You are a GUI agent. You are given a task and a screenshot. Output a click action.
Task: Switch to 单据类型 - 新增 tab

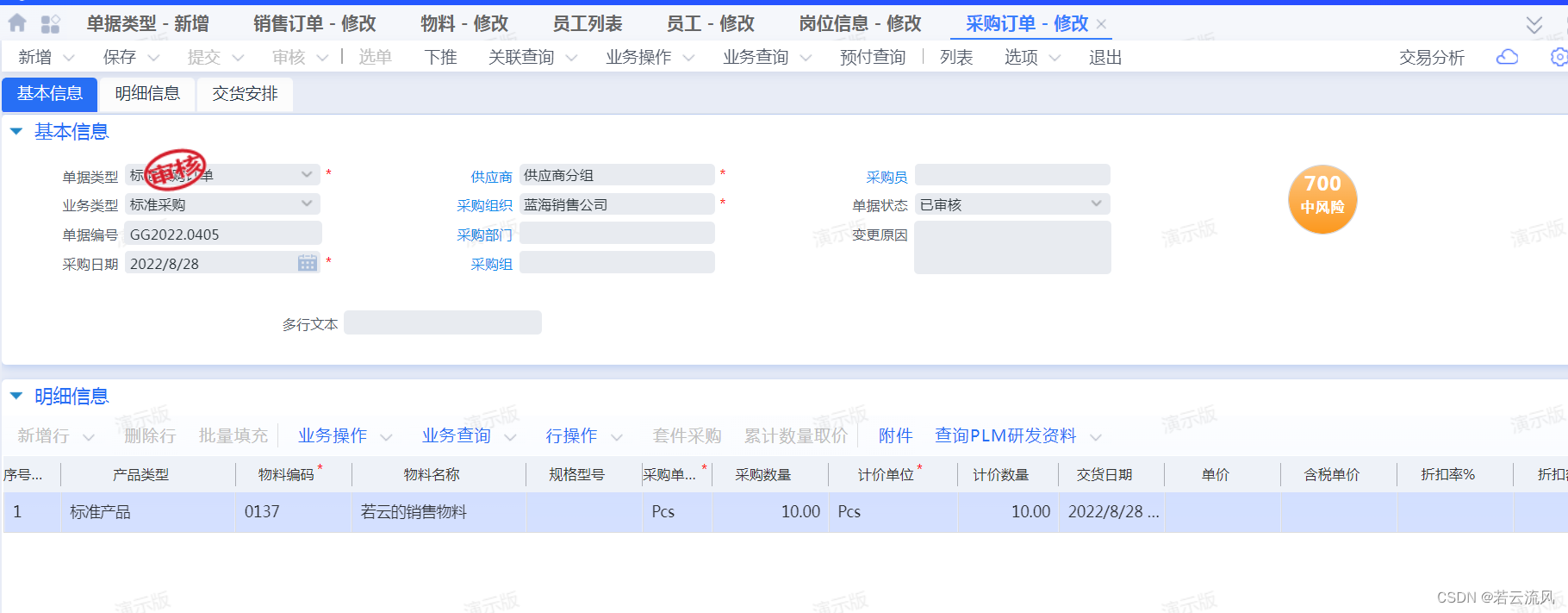click(x=147, y=24)
